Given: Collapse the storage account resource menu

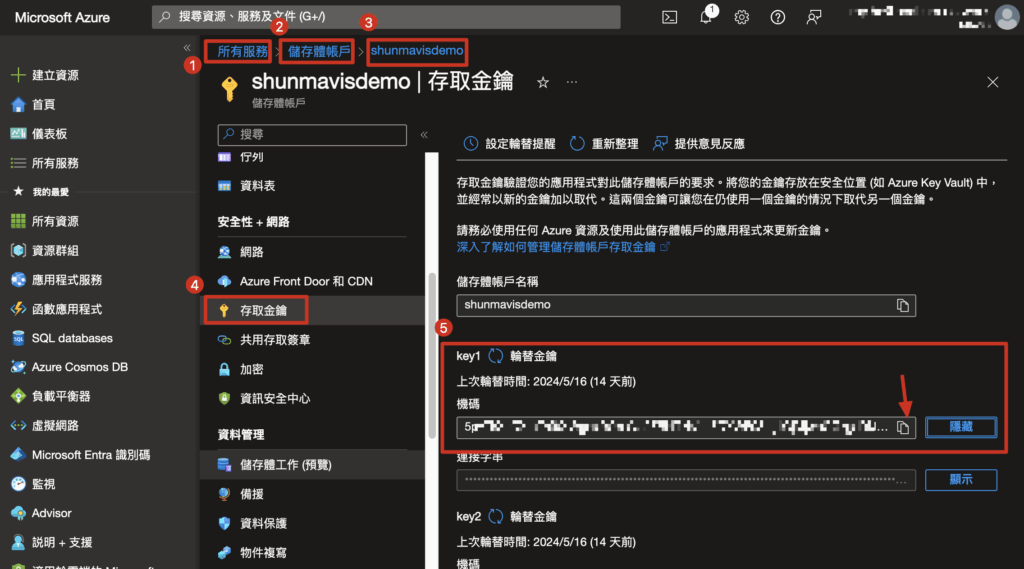Looking at the screenshot, I should (x=424, y=134).
